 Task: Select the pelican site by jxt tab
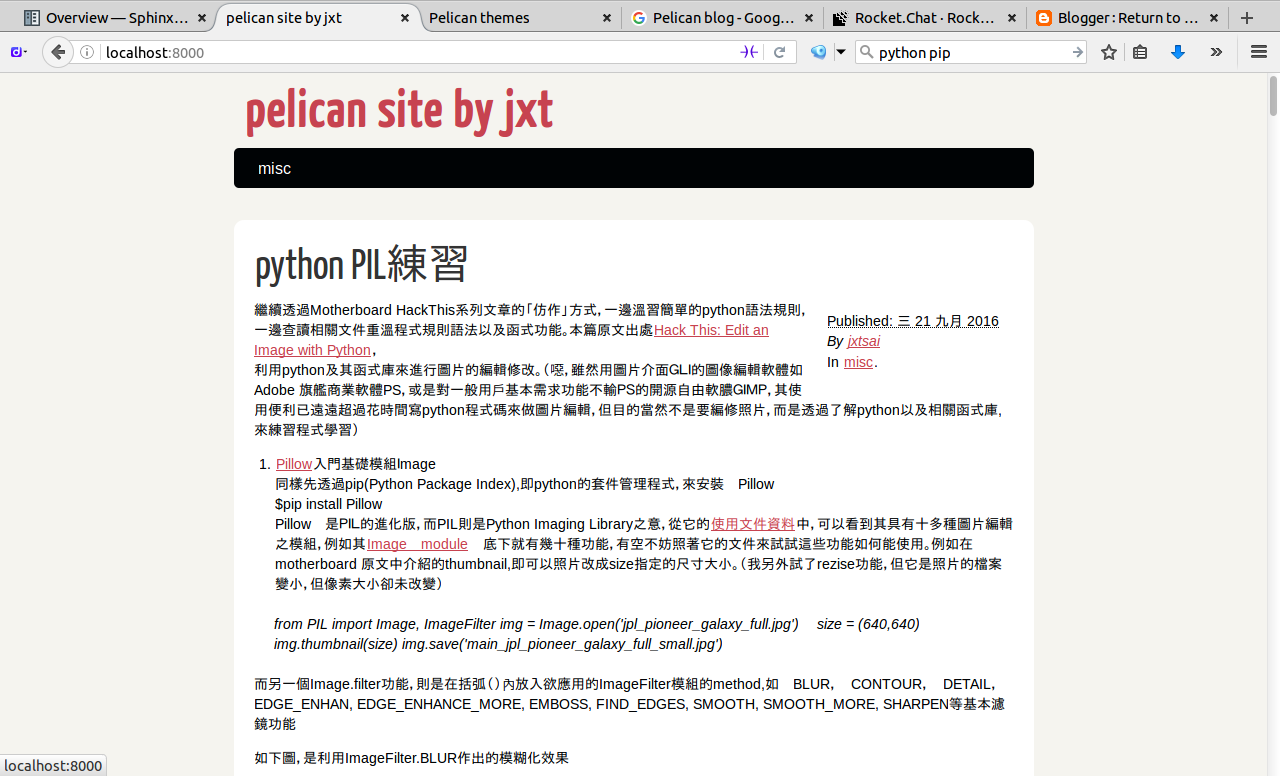tap(318, 17)
